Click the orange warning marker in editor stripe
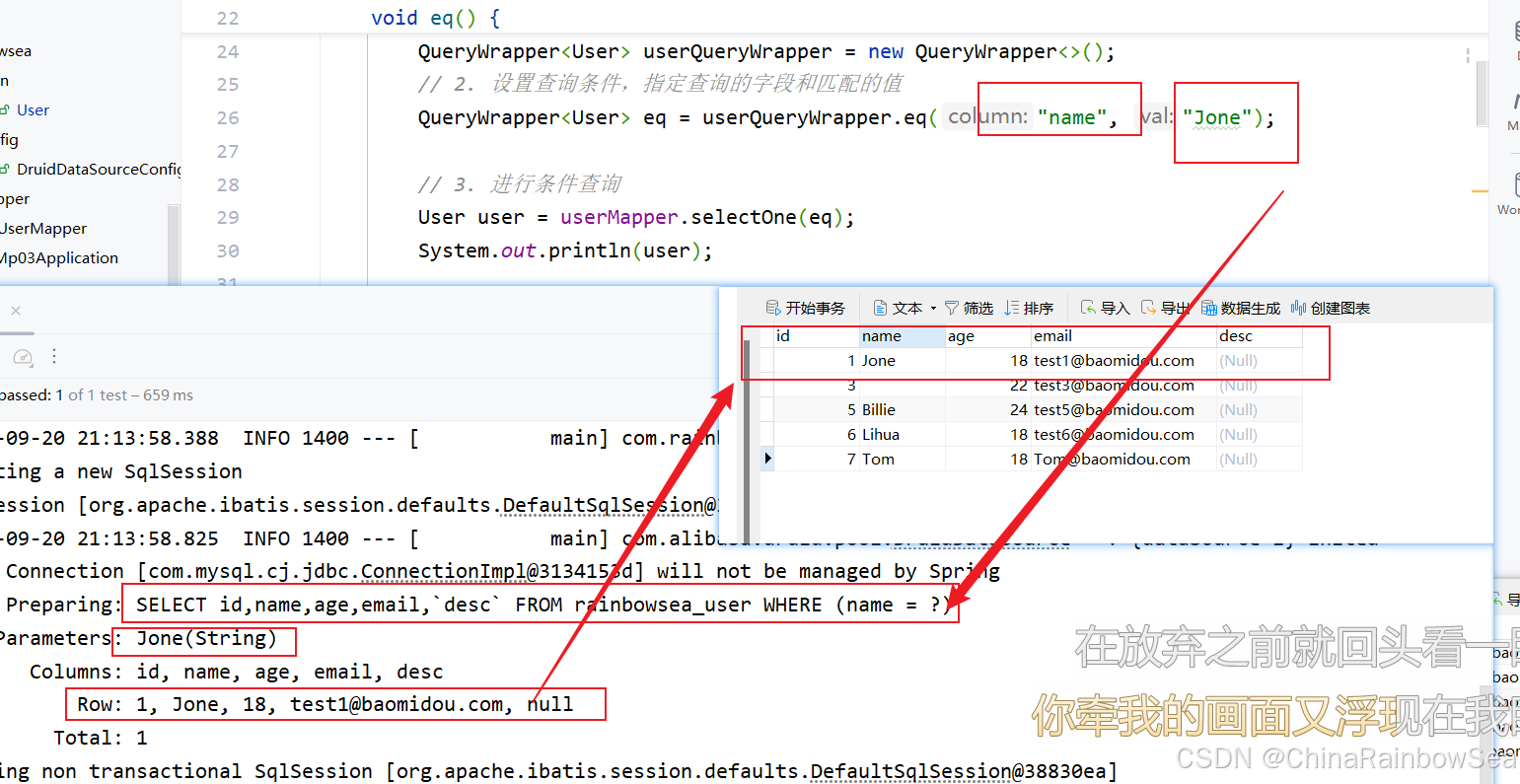Screen dimensions: 1520x784 (1480, 190)
